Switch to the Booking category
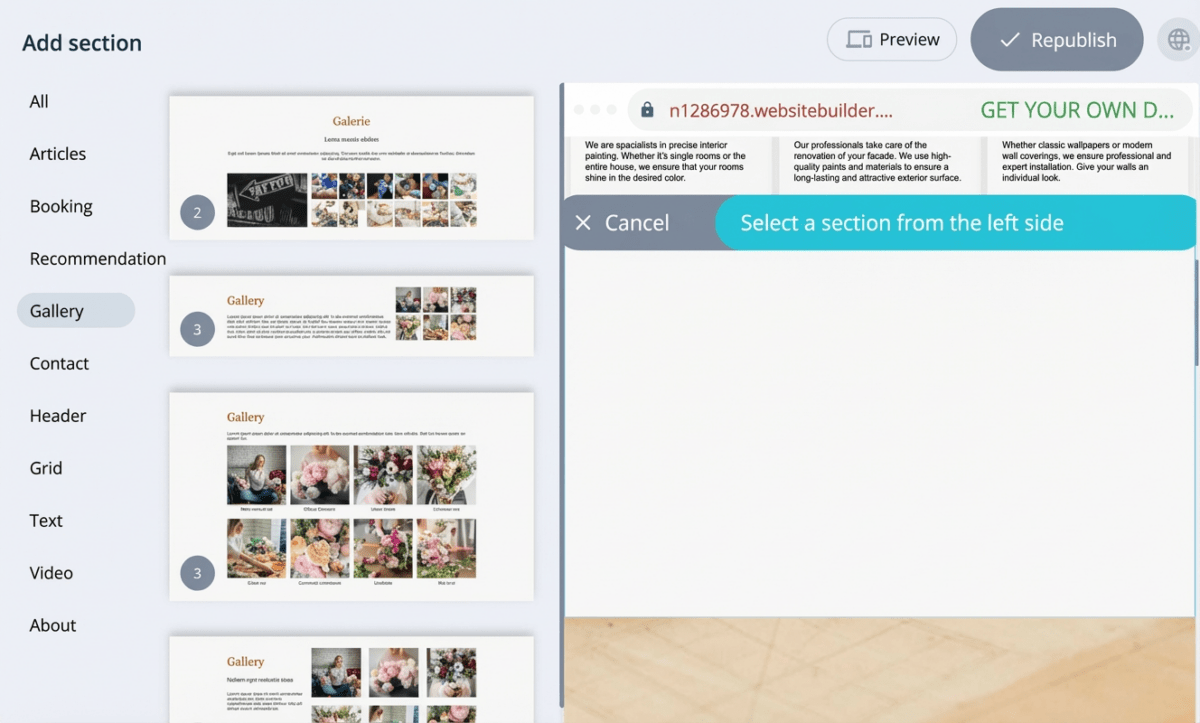 click(61, 206)
